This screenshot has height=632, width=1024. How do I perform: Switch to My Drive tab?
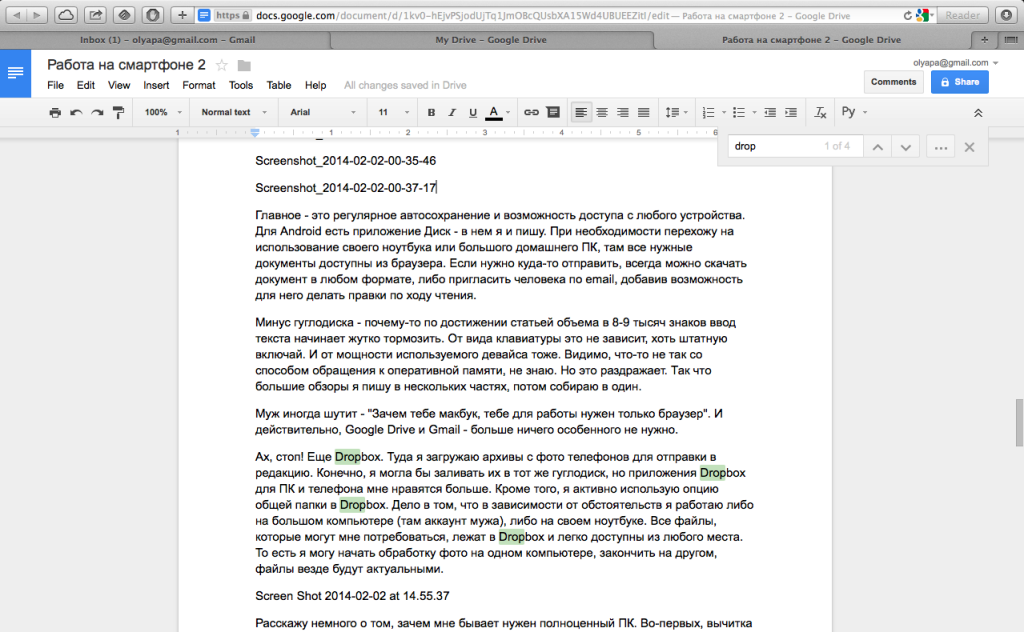pos(491,40)
